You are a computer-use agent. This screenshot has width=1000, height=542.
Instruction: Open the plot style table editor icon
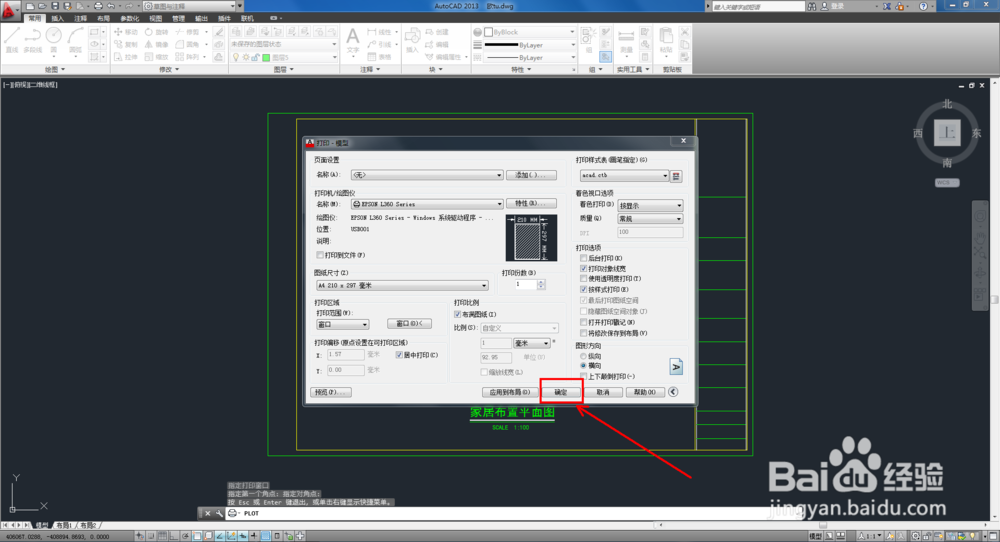point(677,175)
